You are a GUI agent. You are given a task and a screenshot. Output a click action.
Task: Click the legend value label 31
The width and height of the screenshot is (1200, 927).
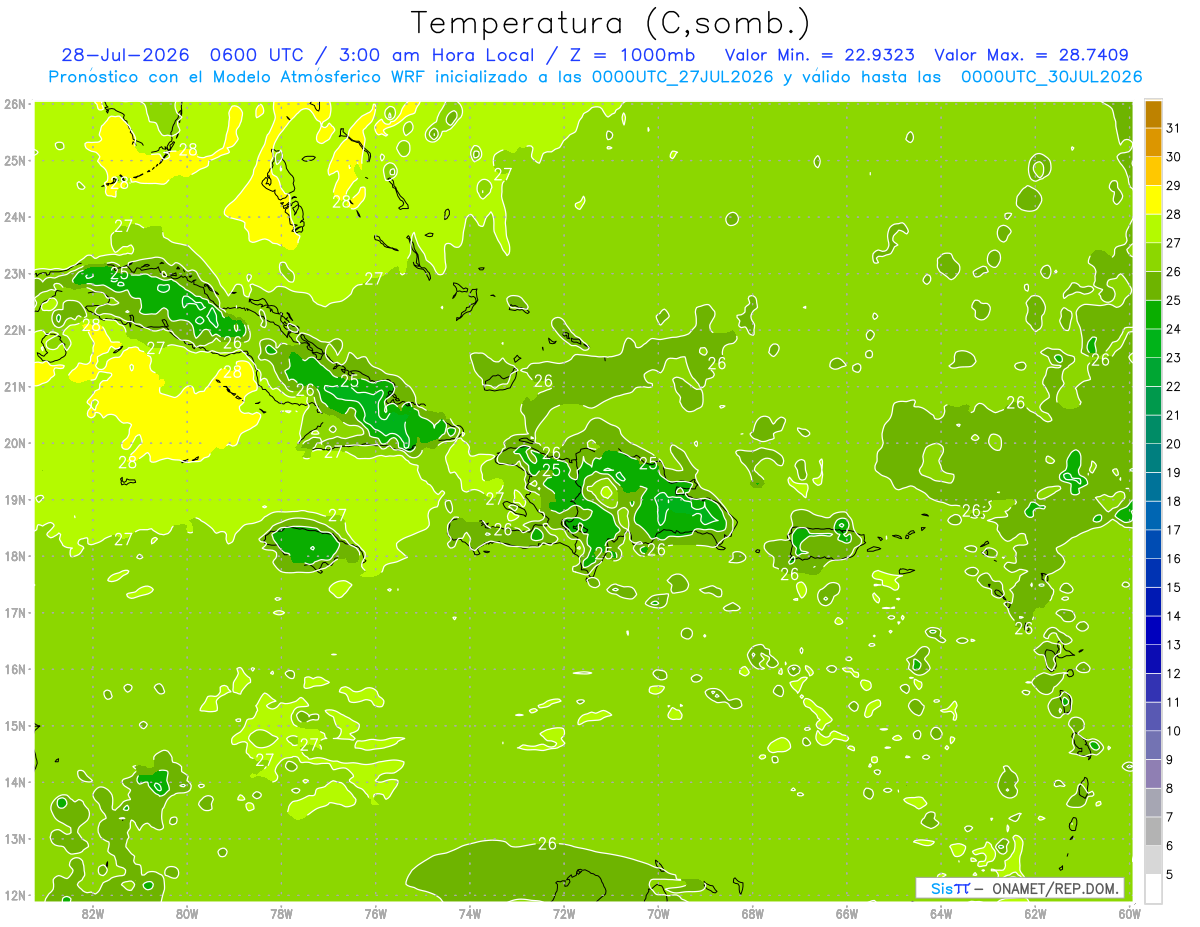tap(1173, 128)
